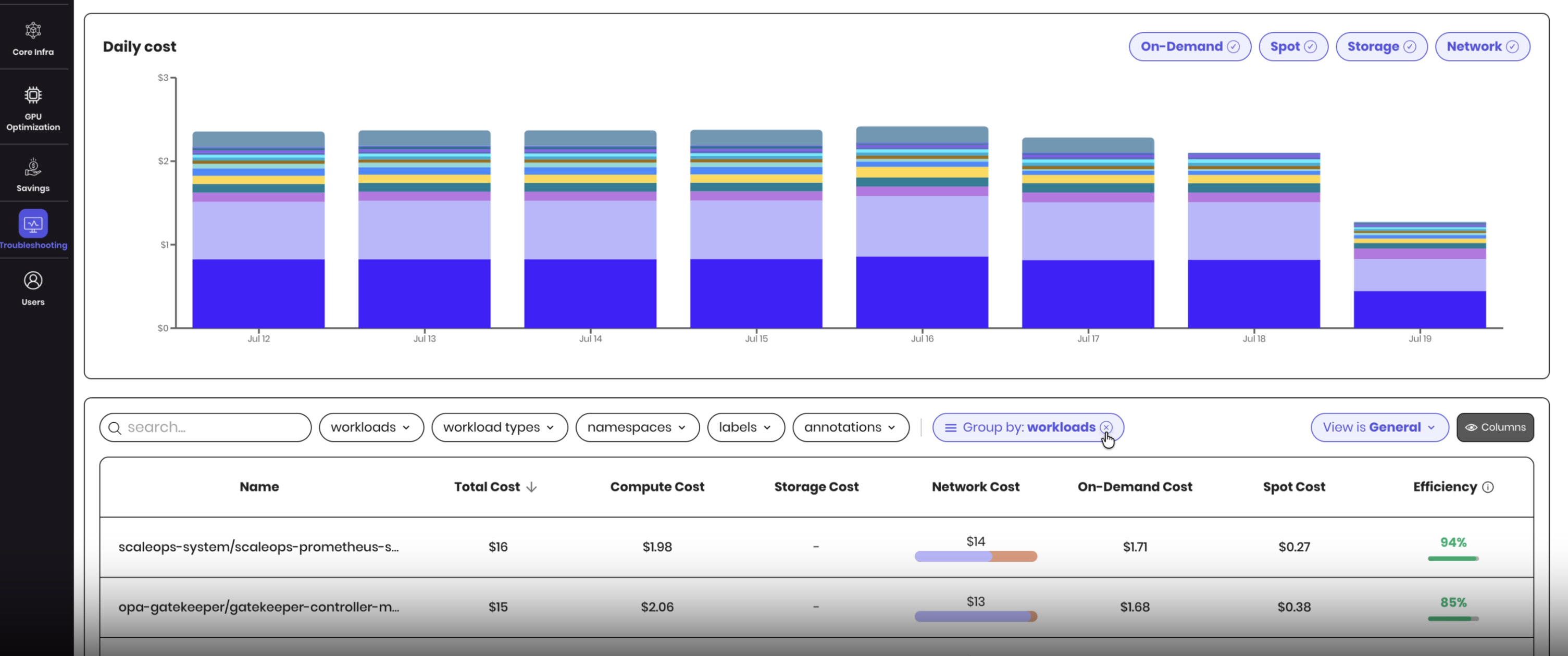Open the labels filter dropdown
This screenshot has width=1568, height=656.
tap(745, 428)
